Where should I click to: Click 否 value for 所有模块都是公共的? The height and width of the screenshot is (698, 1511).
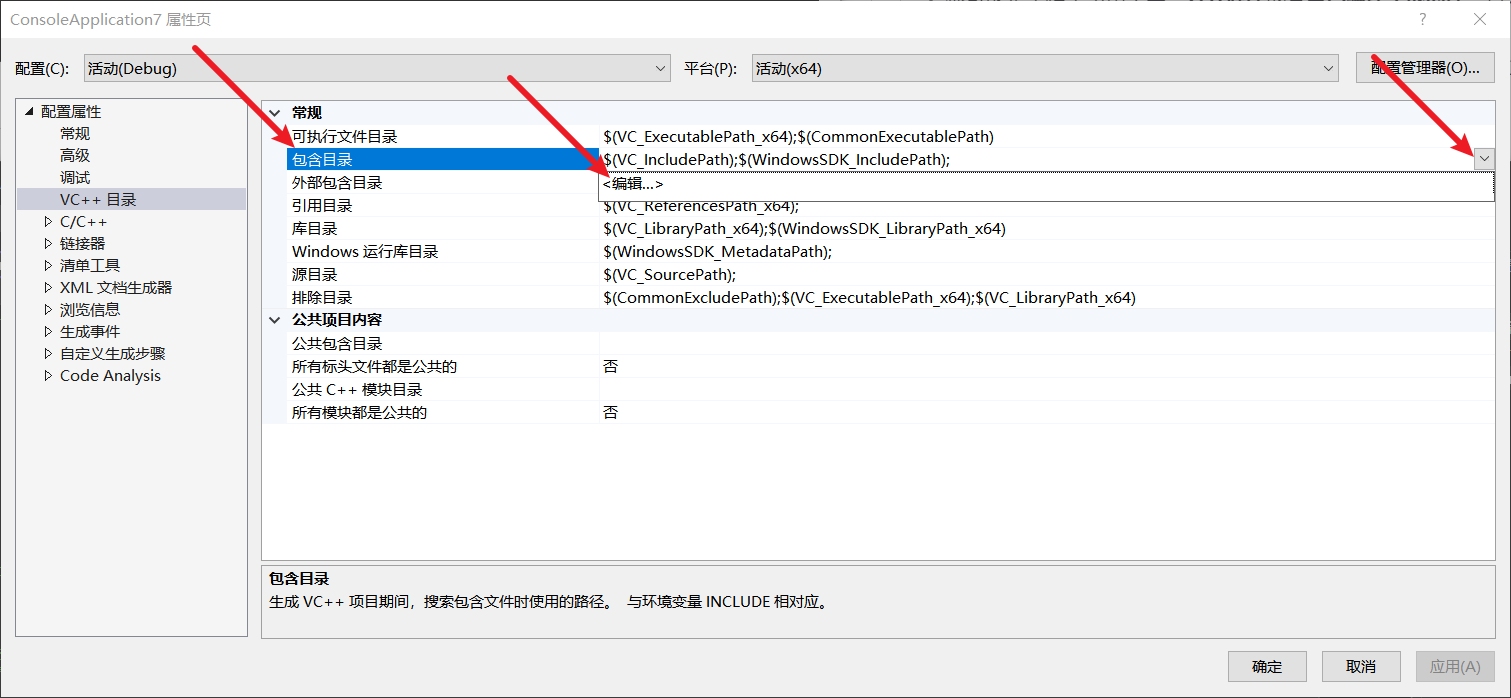pyautogui.click(x=1047, y=412)
